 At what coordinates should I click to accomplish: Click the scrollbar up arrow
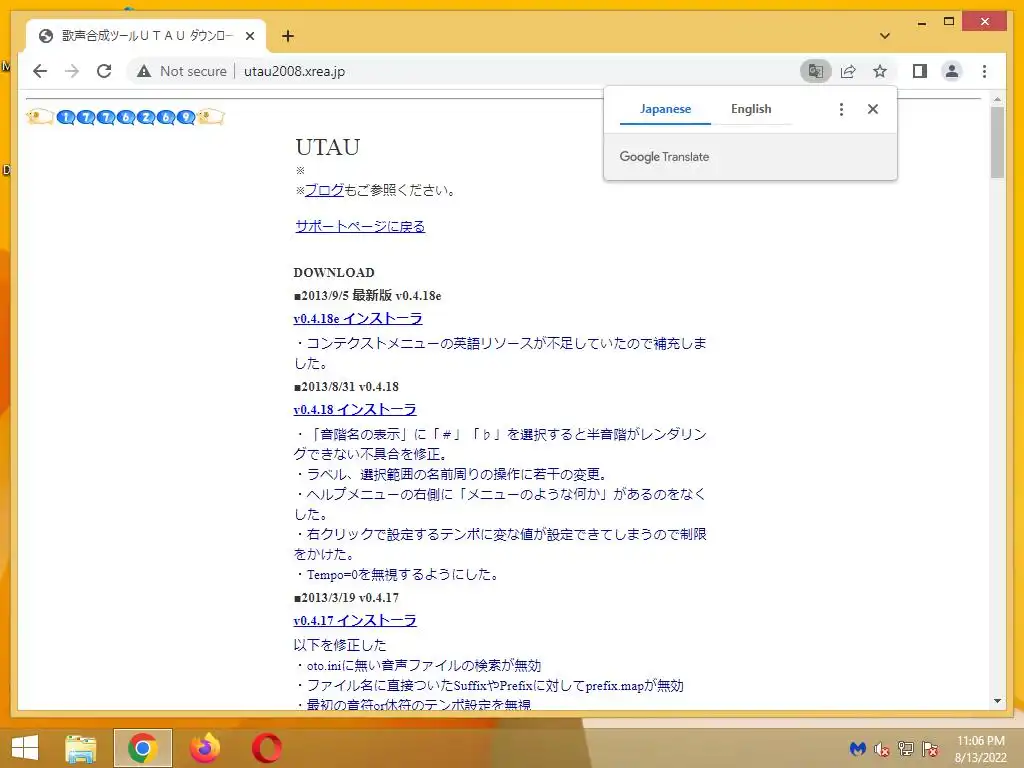[x=997, y=99]
